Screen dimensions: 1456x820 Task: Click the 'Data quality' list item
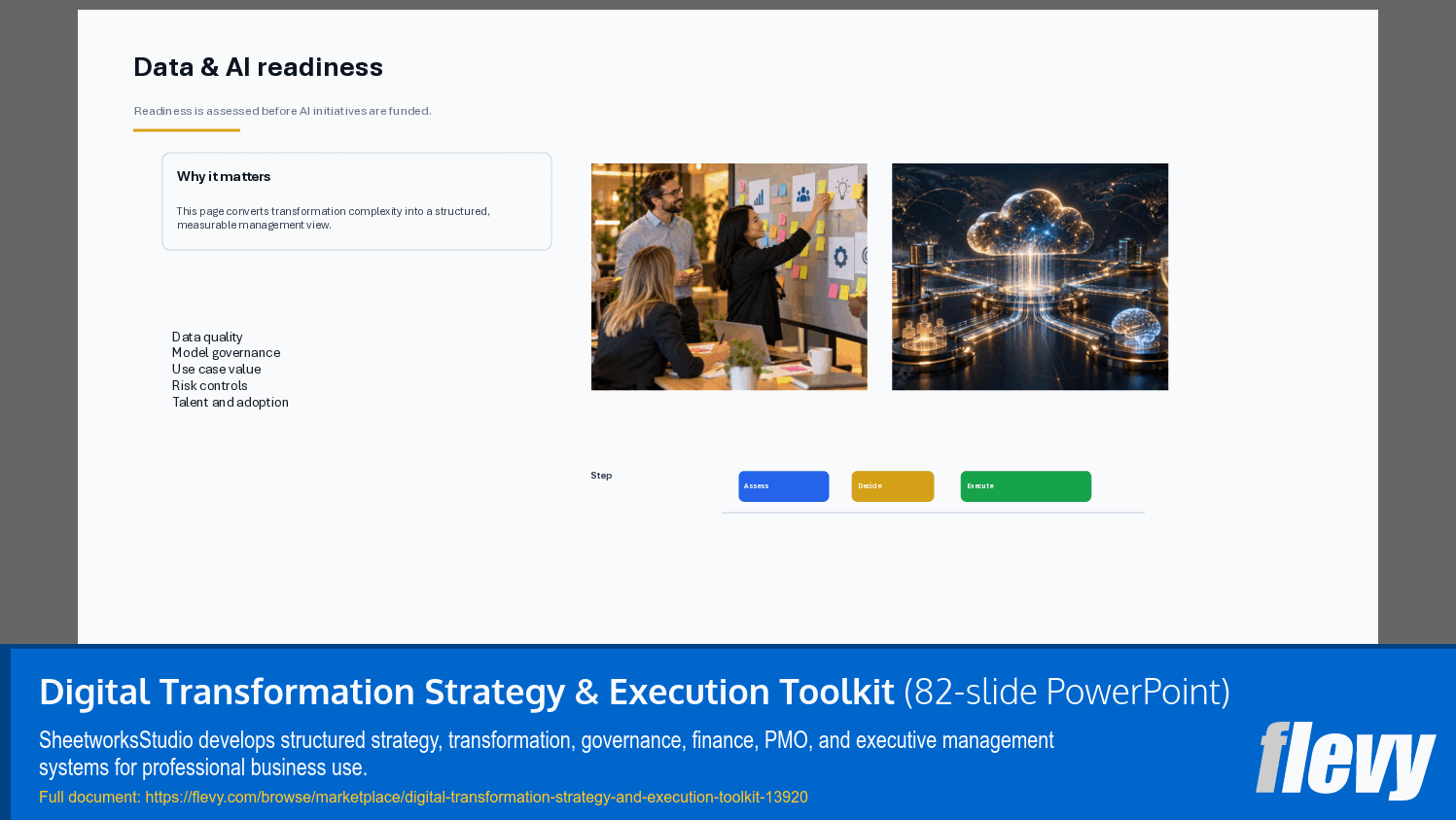pos(207,337)
